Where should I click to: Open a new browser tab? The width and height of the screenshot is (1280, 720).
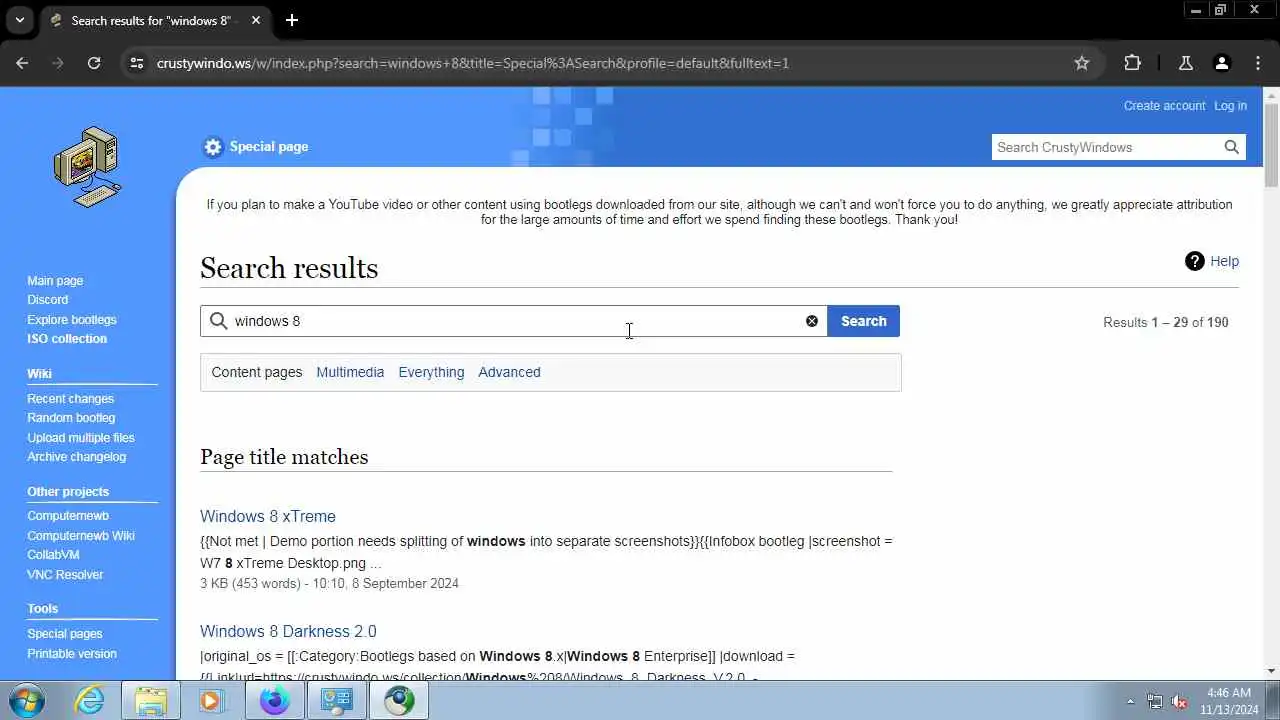pos(291,20)
